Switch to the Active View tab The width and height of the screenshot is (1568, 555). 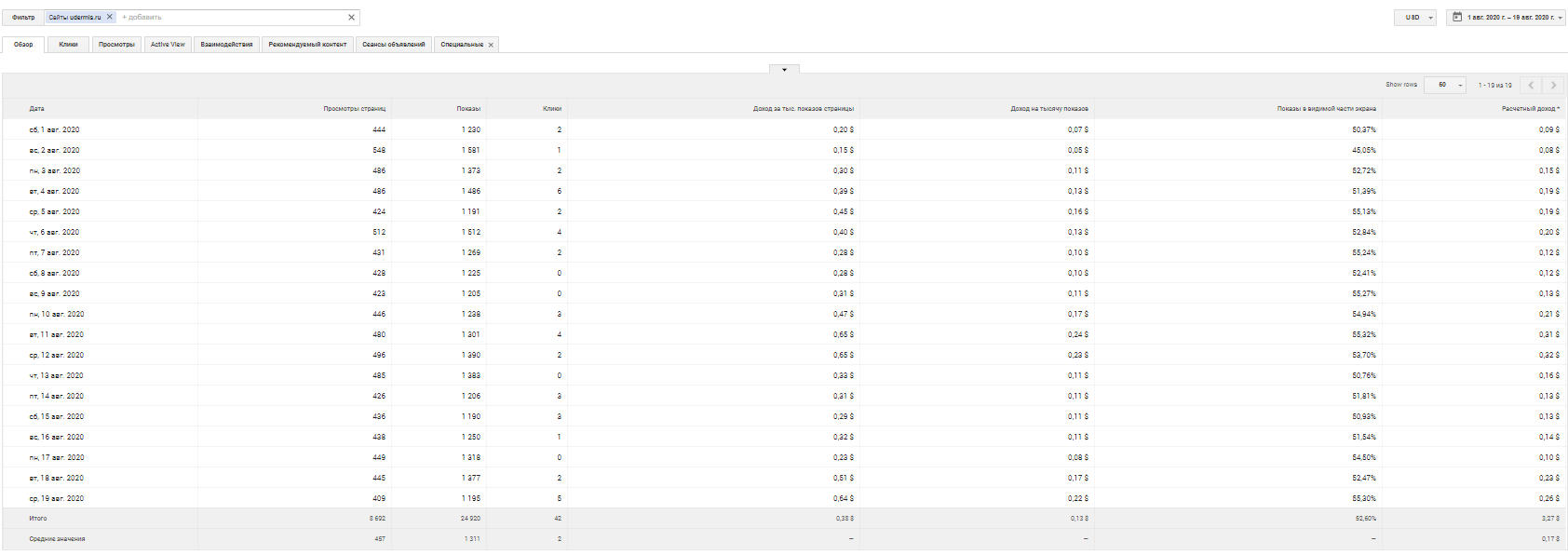tap(168, 45)
